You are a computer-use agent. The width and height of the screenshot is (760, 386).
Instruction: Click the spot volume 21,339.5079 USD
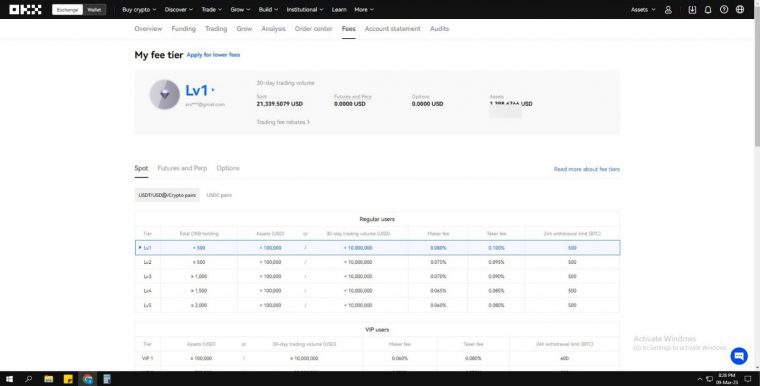280,104
